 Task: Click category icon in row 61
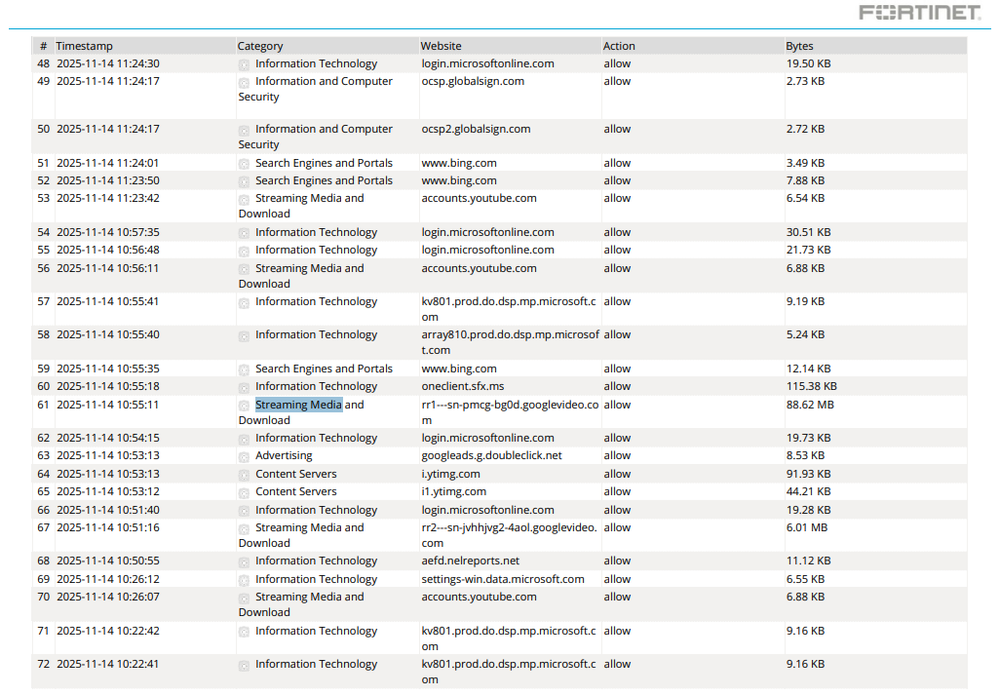click(244, 406)
